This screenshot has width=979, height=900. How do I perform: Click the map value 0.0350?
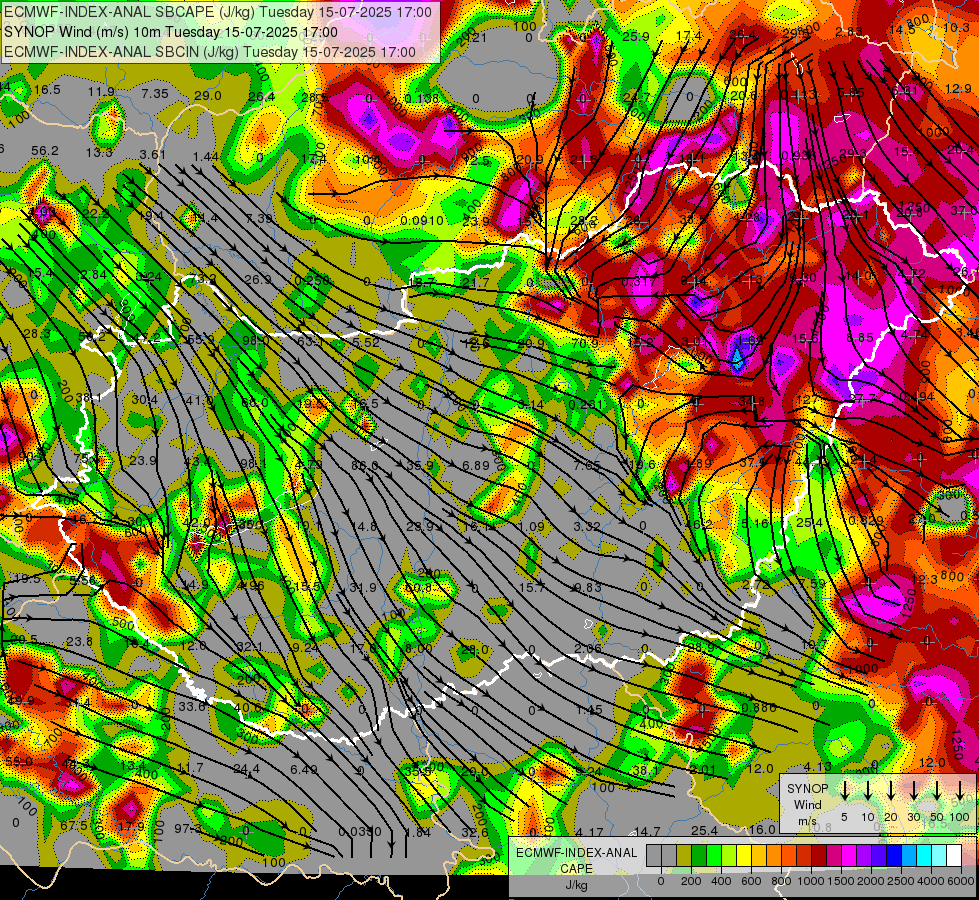tap(360, 832)
